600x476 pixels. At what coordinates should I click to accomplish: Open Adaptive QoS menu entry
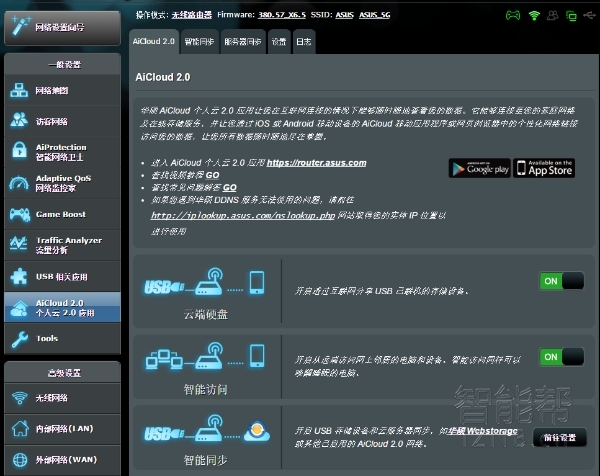(x=63, y=183)
